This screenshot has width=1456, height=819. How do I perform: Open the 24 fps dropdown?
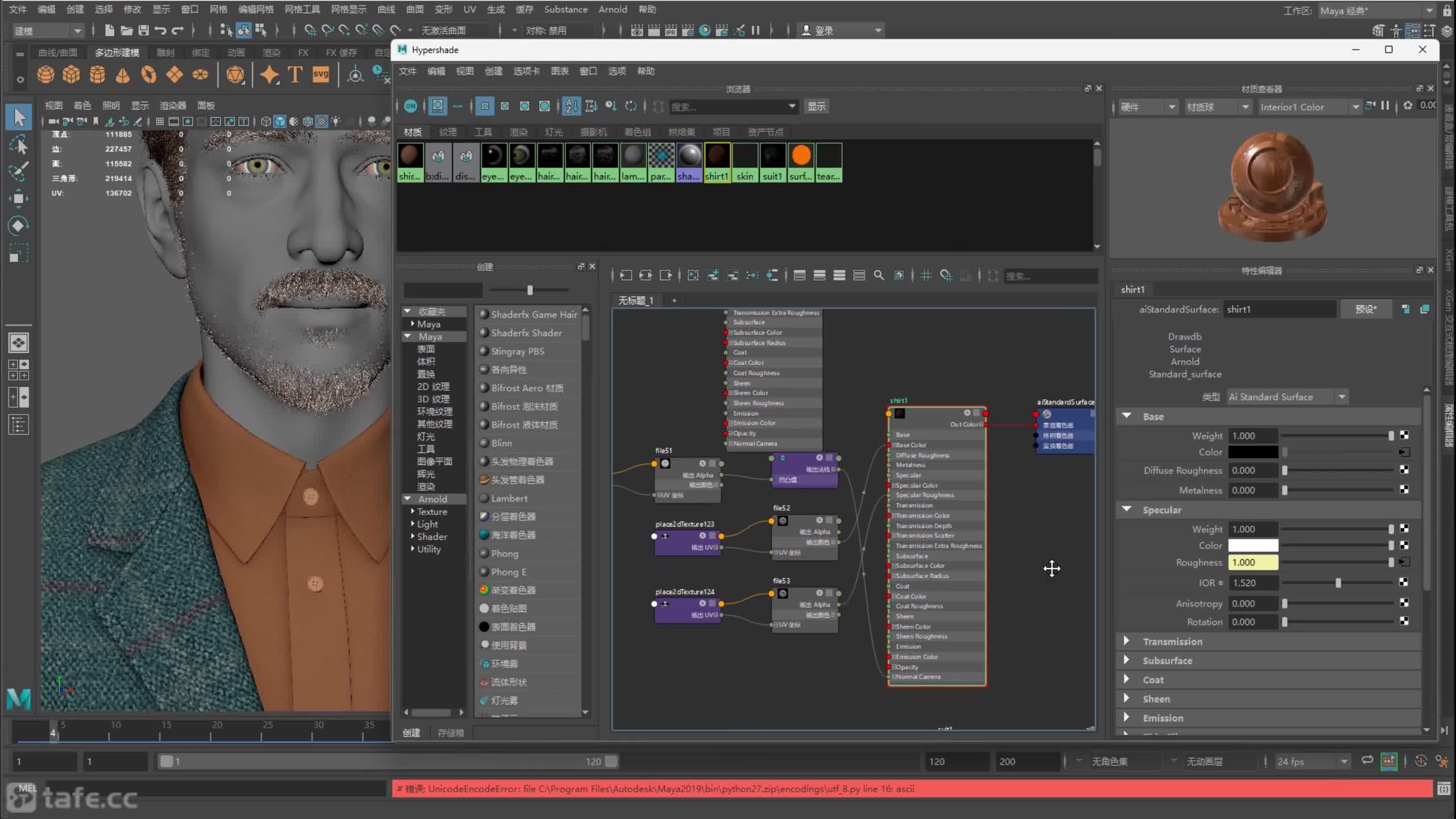(x=1313, y=761)
